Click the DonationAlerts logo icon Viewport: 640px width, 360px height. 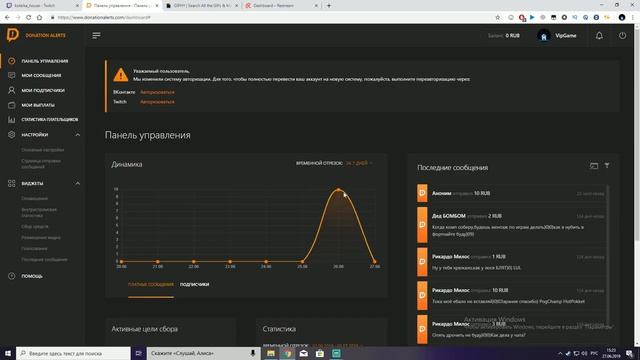click(x=13, y=35)
